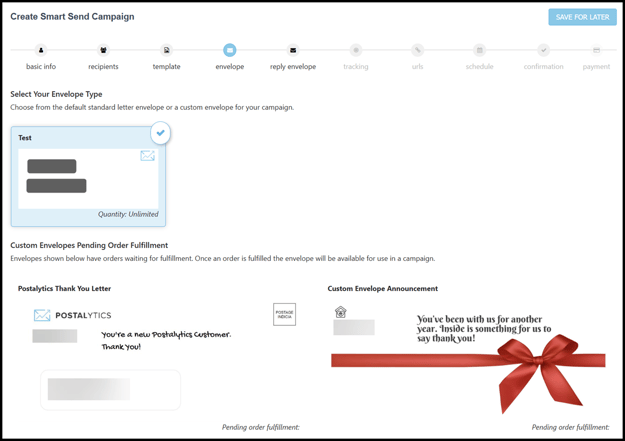Screen dimensions: 625x441
Task: Click 'Create Smart Send Campaign' heading
Action: (x=72, y=17)
